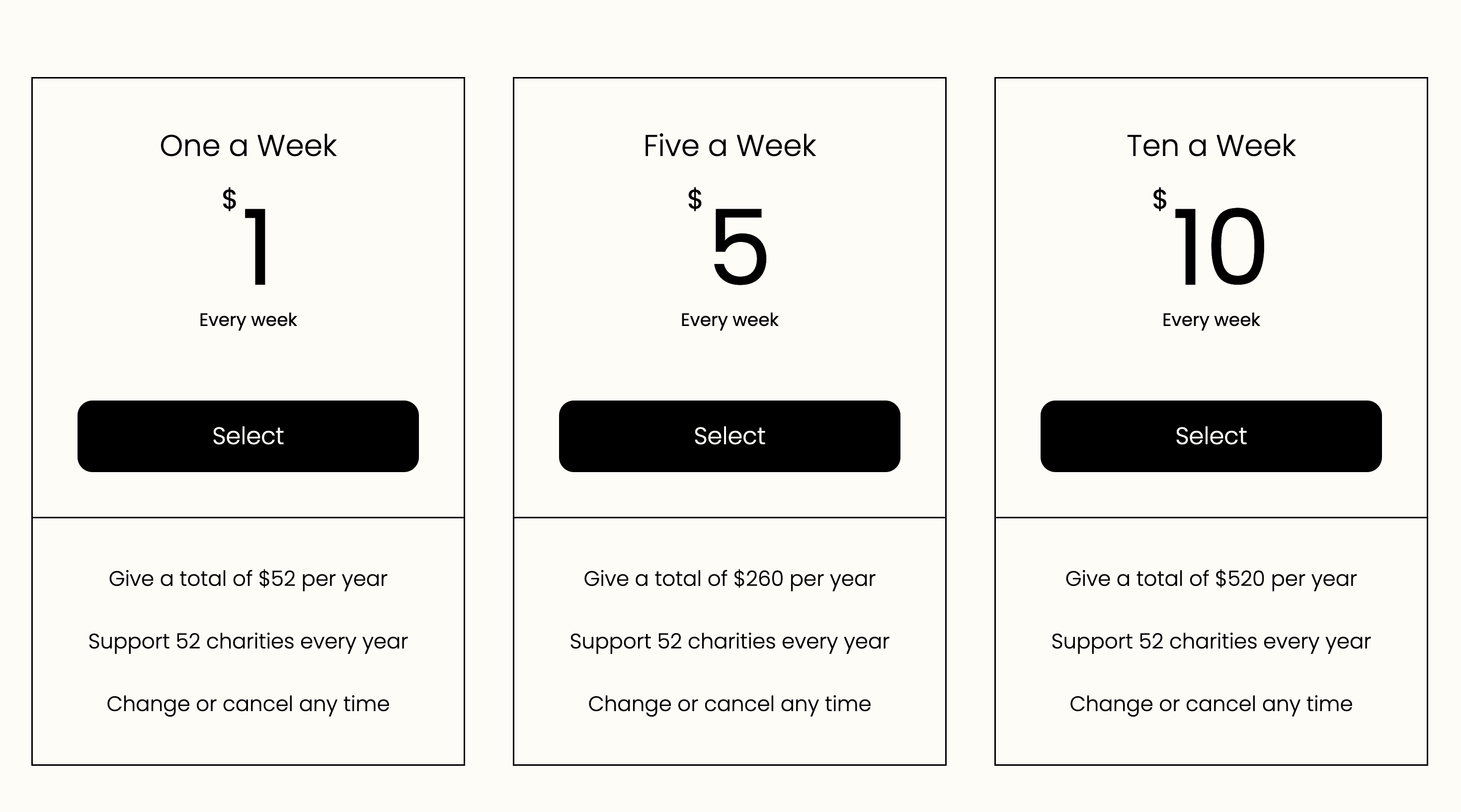The width and height of the screenshot is (1461, 812).
Task: Click the $520 per year text
Action: tap(1211, 578)
